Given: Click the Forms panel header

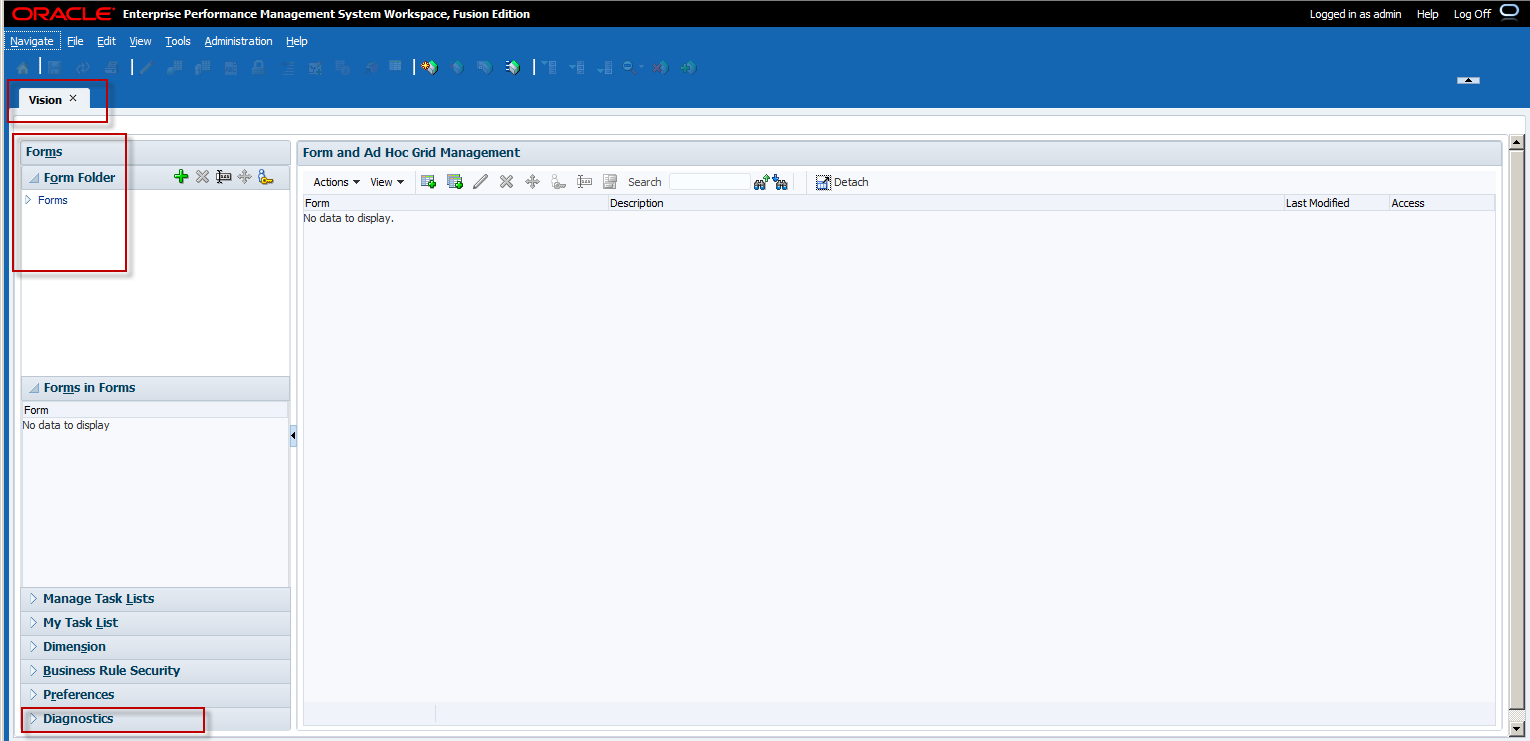Looking at the screenshot, I should tap(155, 152).
